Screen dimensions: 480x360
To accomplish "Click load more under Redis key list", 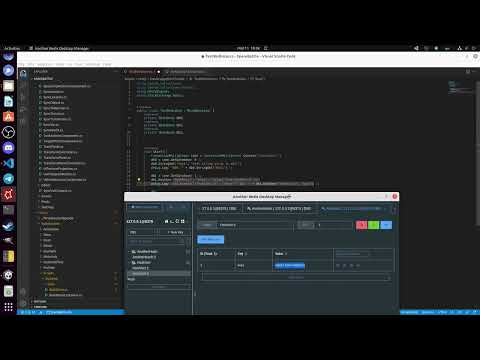I will click(x=159, y=287).
